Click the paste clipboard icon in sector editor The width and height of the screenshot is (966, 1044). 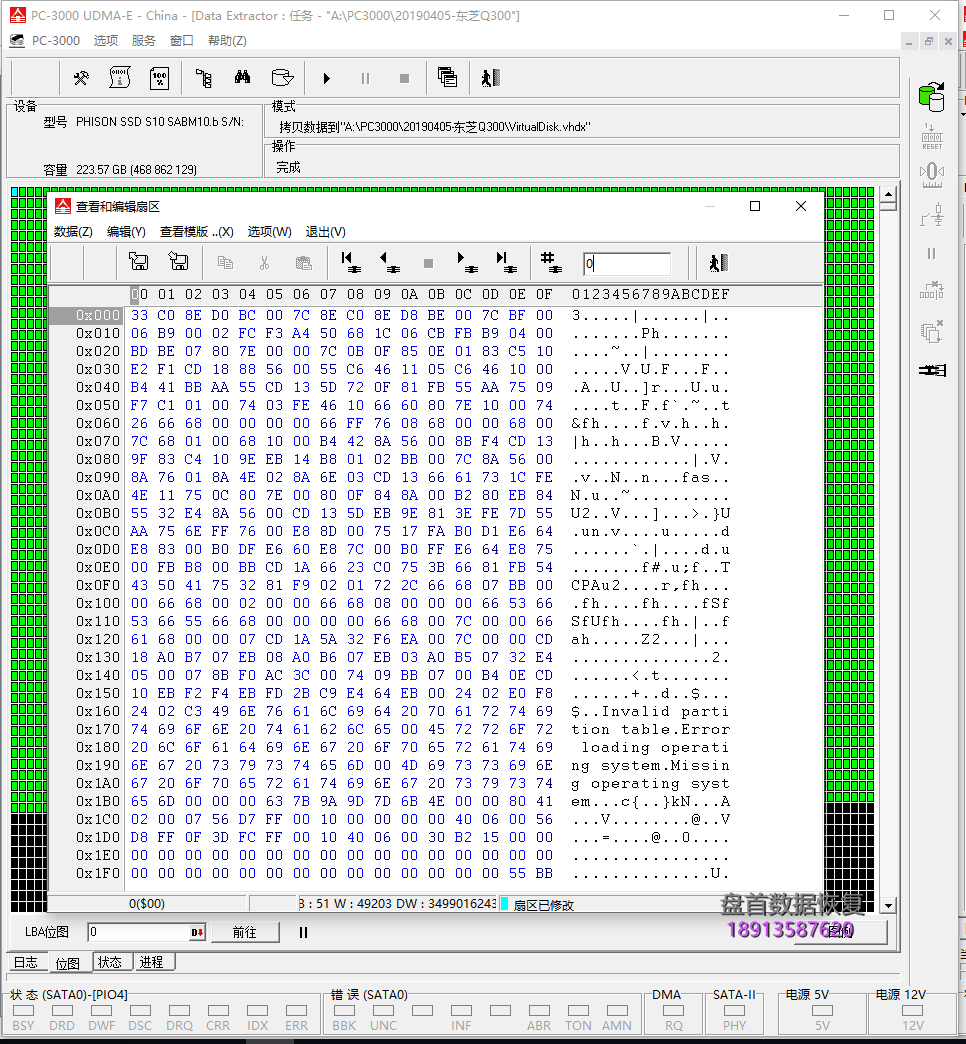tap(304, 263)
